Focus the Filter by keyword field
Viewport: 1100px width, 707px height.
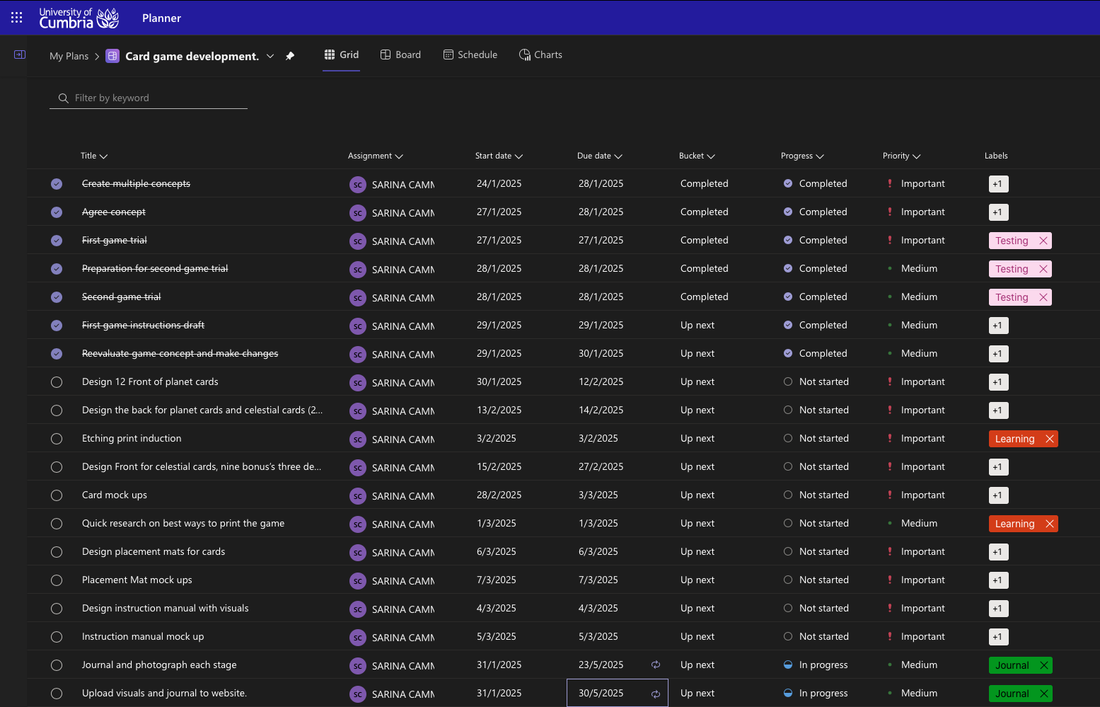(148, 98)
